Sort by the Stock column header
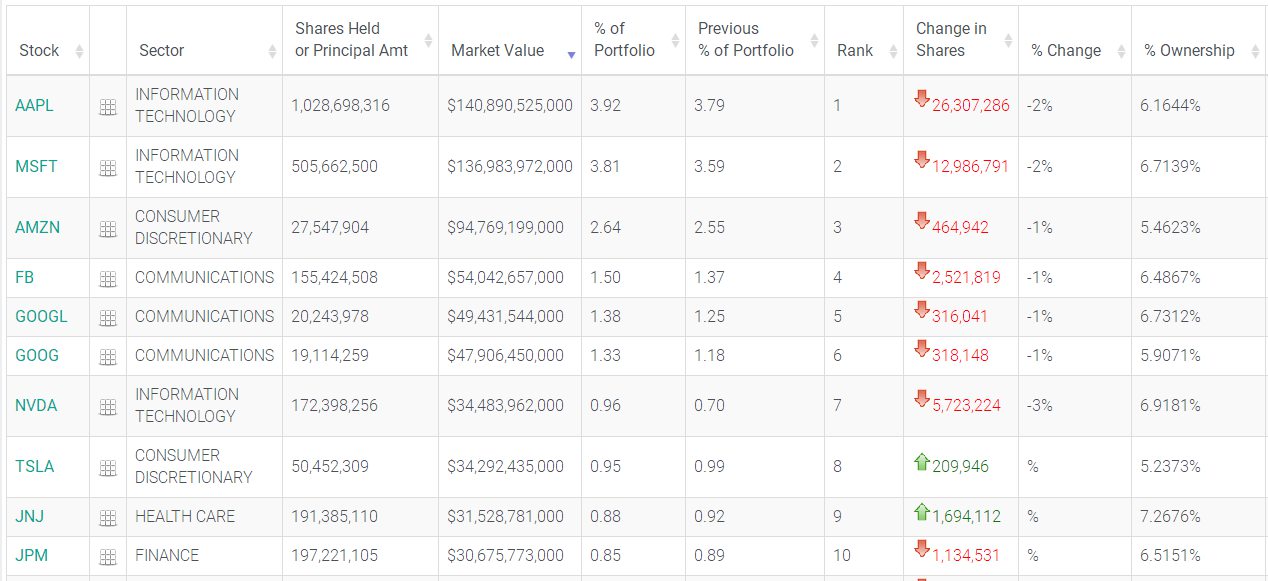1268x581 pixels. (39, 51)
